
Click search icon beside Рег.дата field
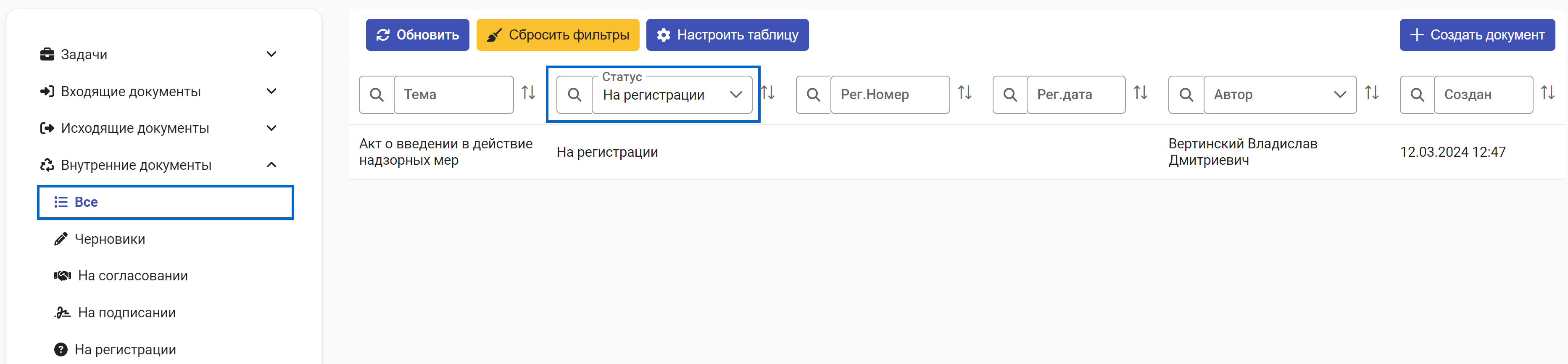click(x=1010, y=94)
